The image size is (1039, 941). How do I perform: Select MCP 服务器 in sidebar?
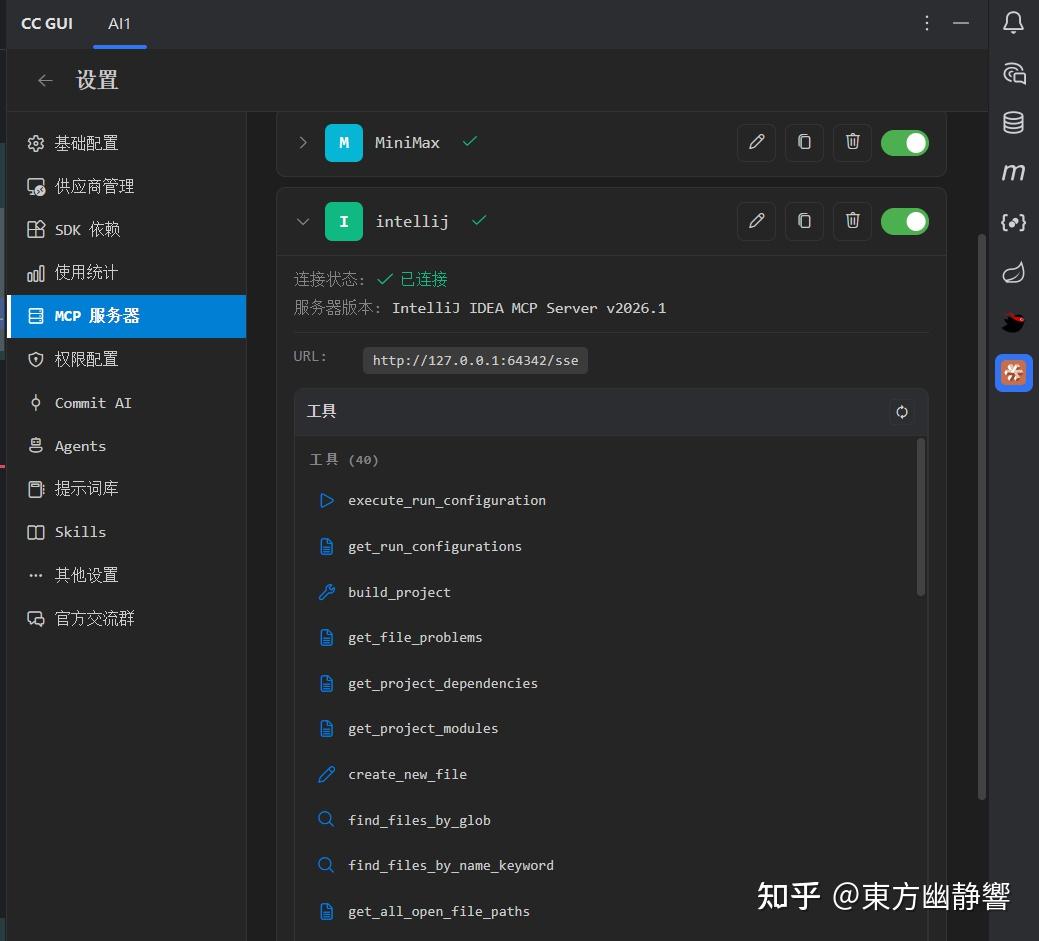click(x=127, y=316)
